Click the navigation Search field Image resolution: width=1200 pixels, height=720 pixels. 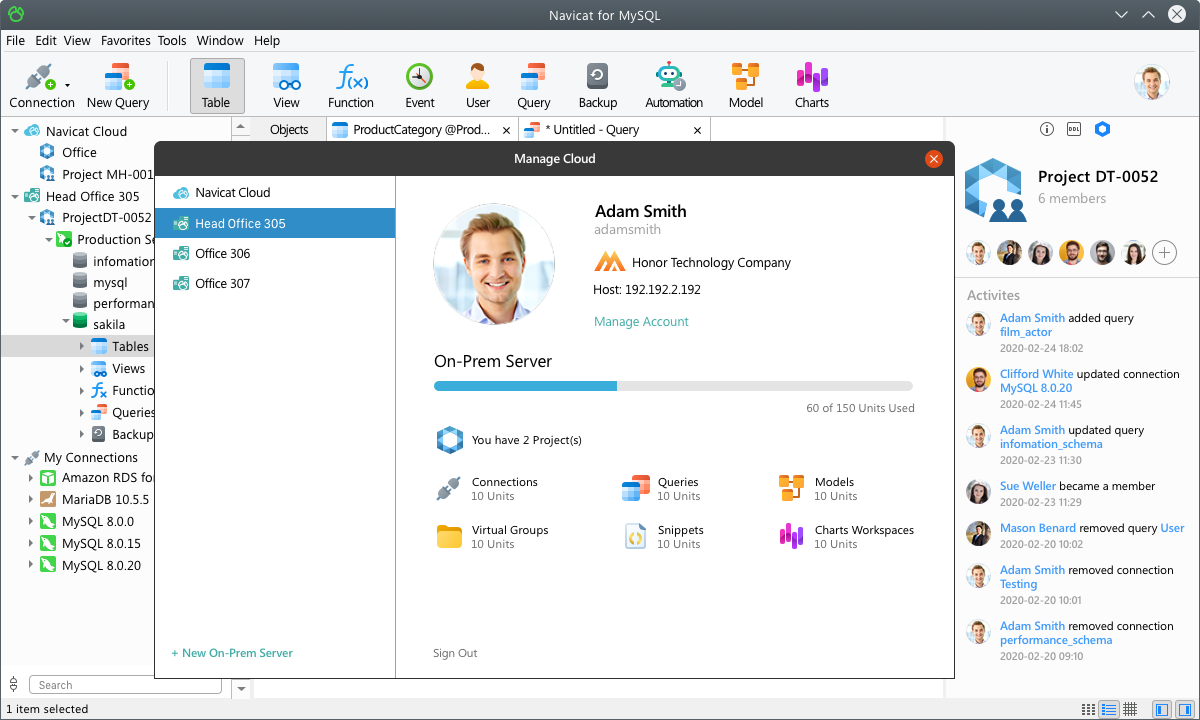(125, 685)
